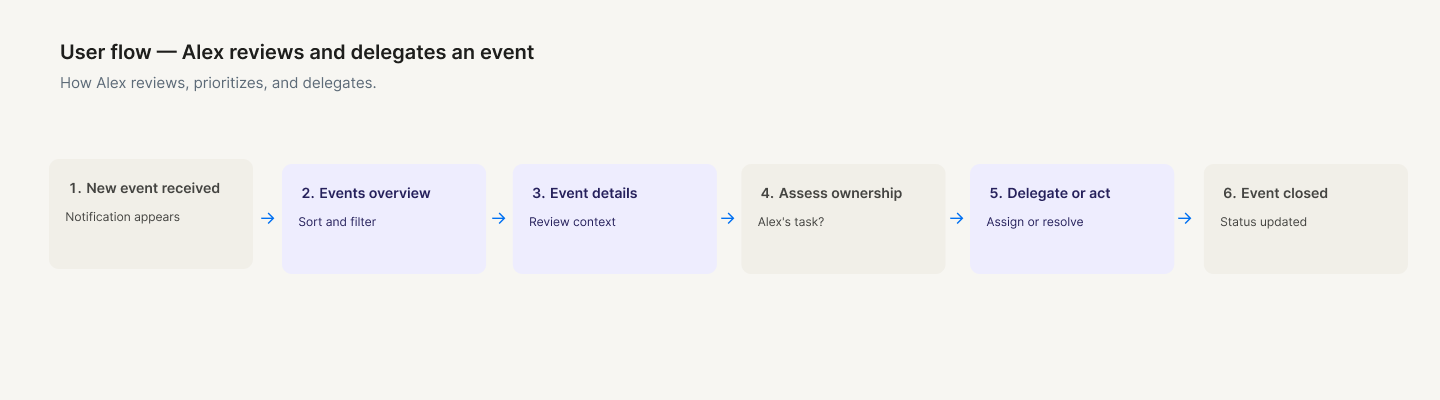Click the 'Review context' description
This screenshot has height=400, width=1440.
[x=572, y=222]
